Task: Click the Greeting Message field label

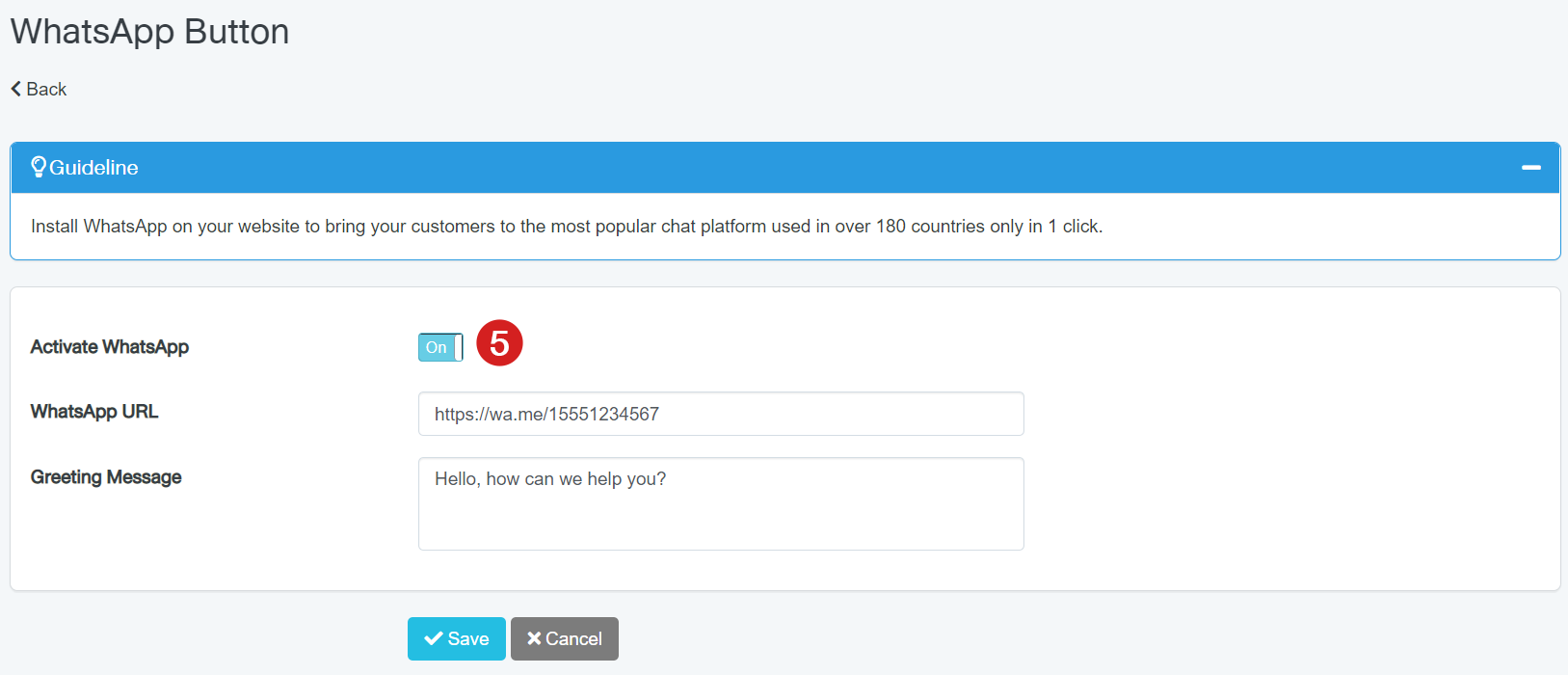Action: [106, 477]
